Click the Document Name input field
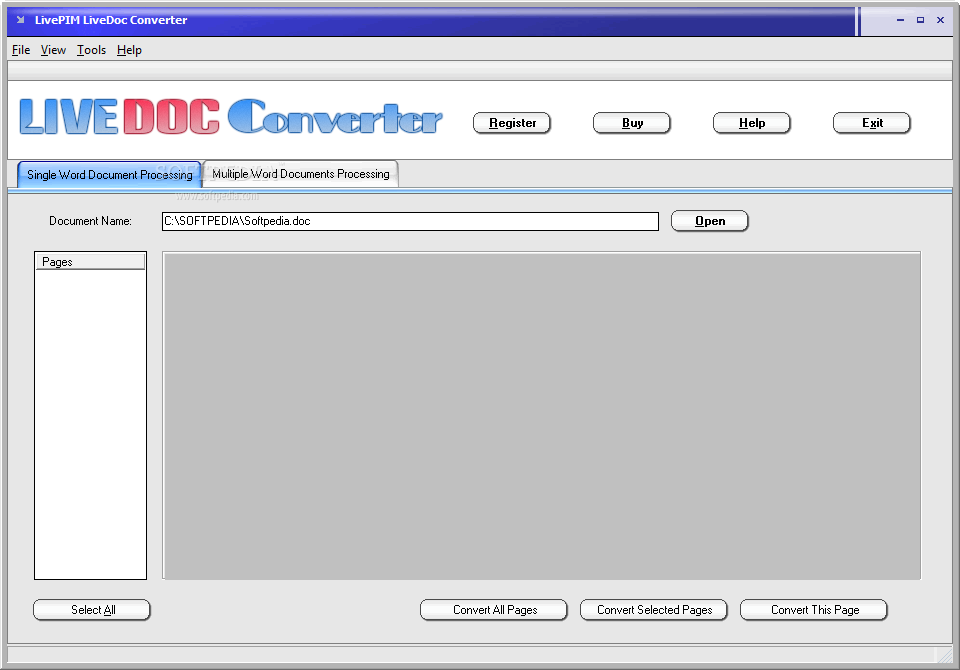This screenshot has height=670, width=960. click(x=410, y=221)
